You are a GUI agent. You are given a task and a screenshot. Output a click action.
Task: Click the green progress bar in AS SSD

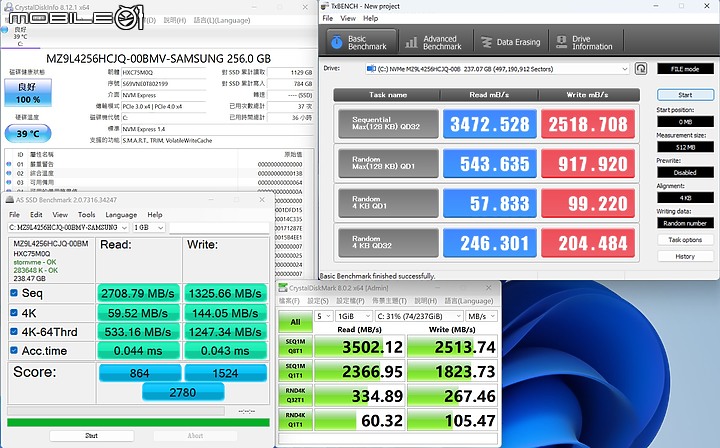[138, 422]
